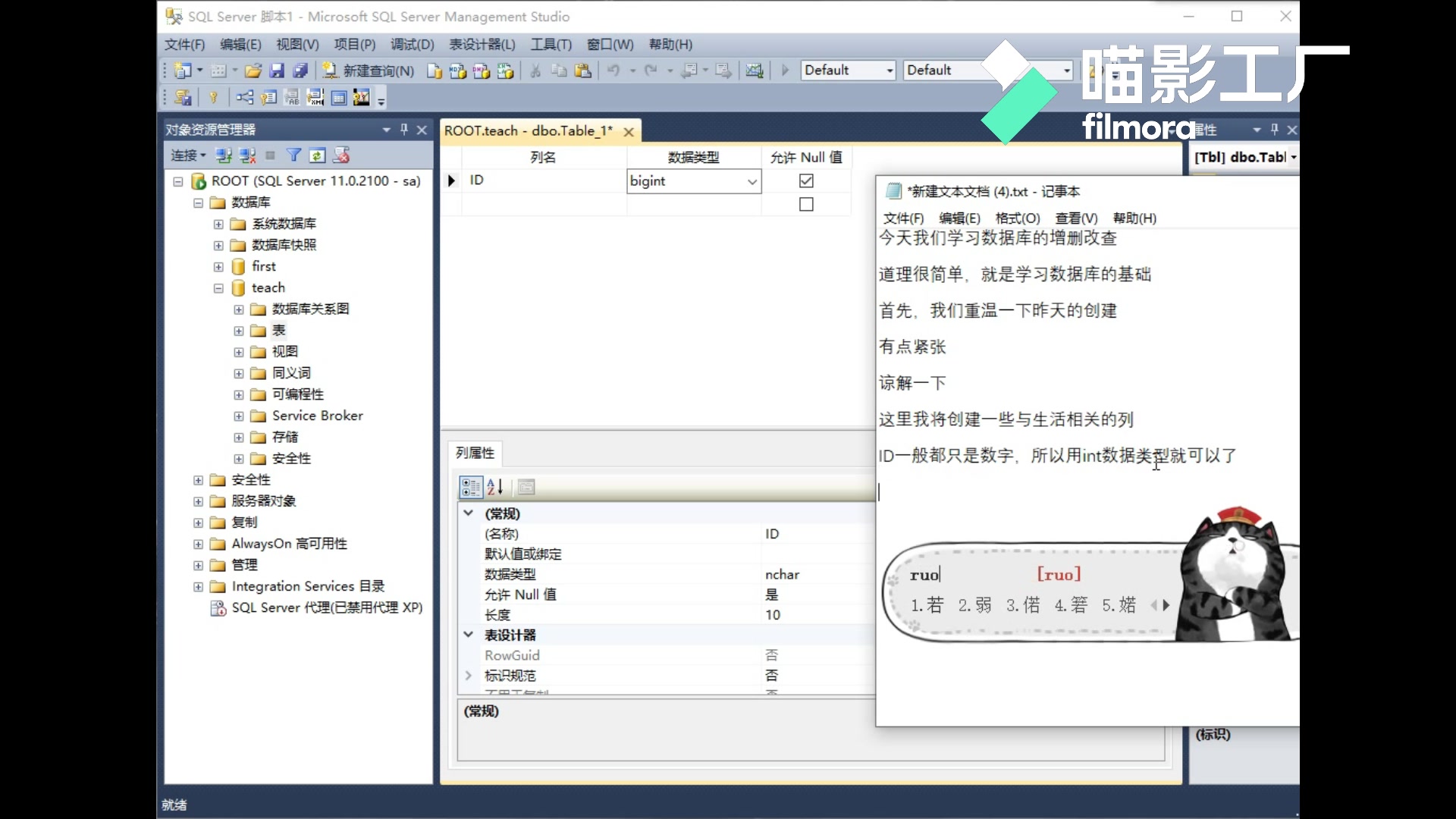Expand the 标识规范 expander in column properties

point(468,675)
